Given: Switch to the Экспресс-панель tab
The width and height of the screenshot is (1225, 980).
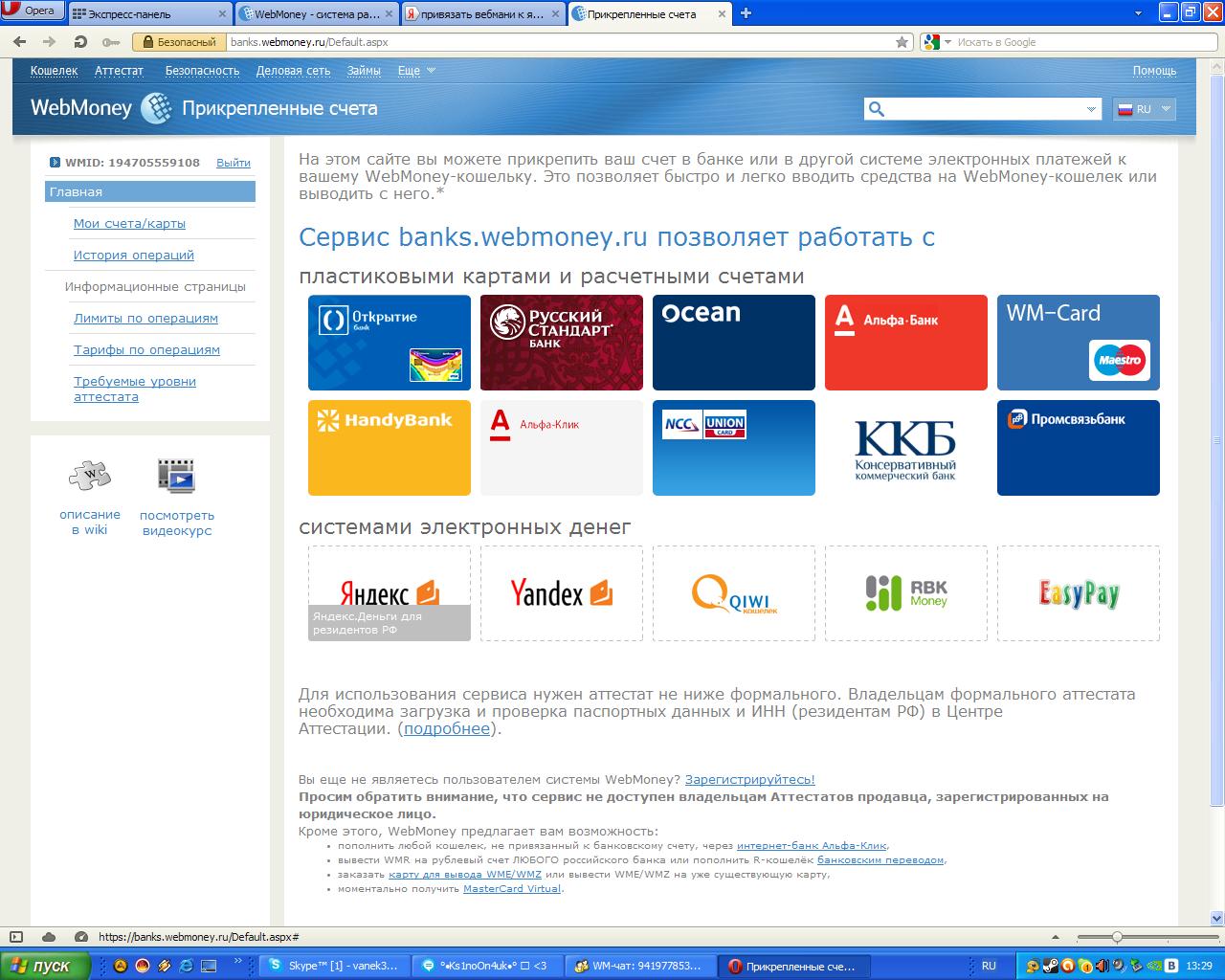Looking at the screenshot, I should 149,13.
